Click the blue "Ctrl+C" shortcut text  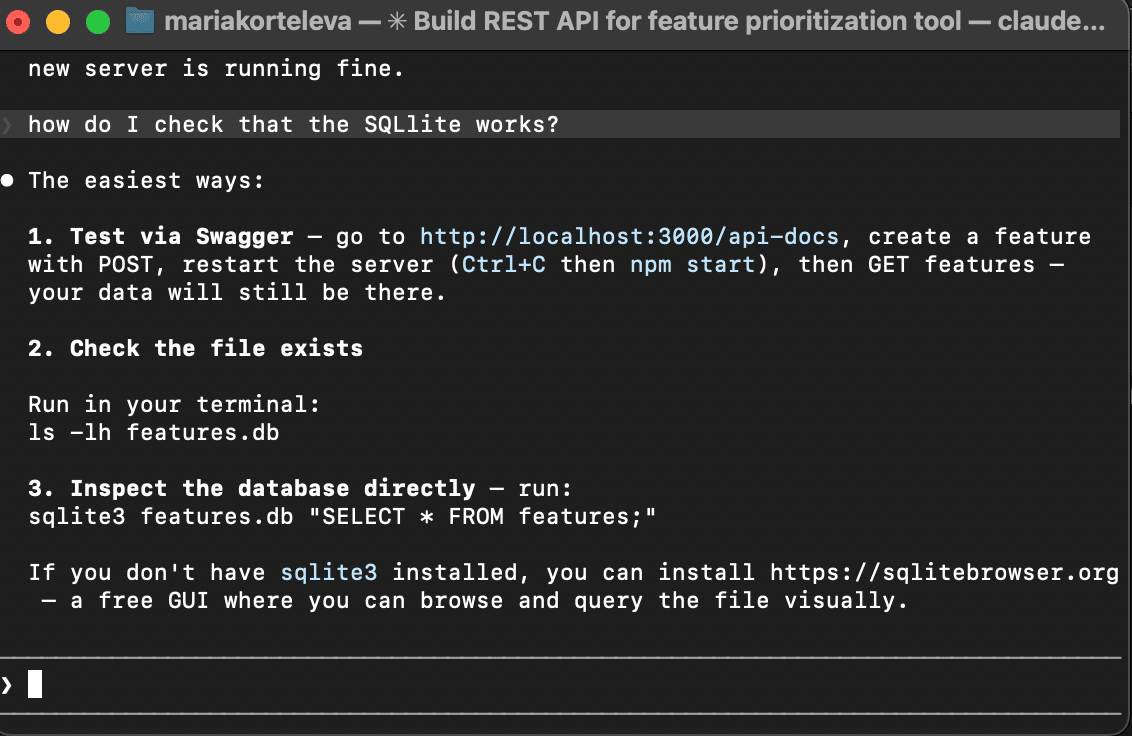[x=503, y=265]
